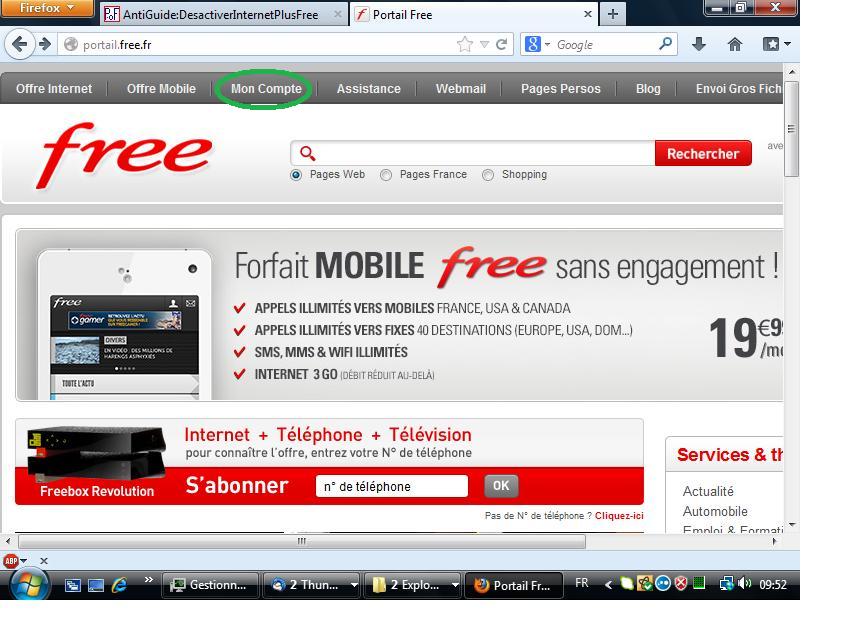Click the magnifier in the Google search box

click(x=665, y=44)
